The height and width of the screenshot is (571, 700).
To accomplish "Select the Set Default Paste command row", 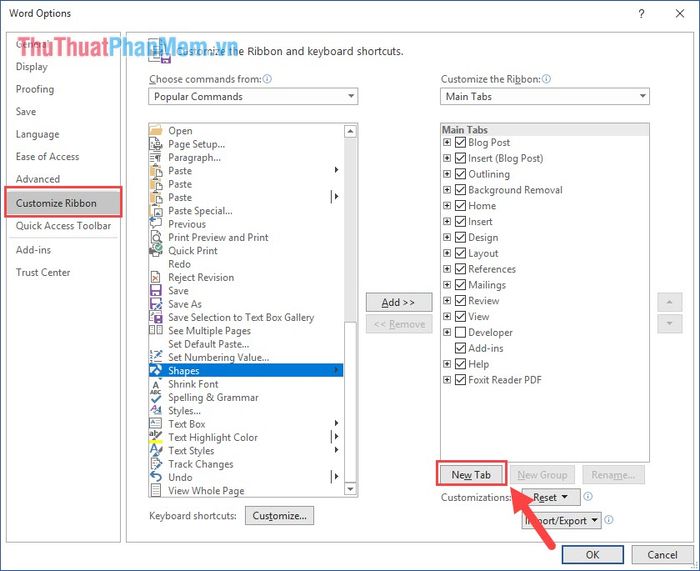I will click(x=246, y=344).
